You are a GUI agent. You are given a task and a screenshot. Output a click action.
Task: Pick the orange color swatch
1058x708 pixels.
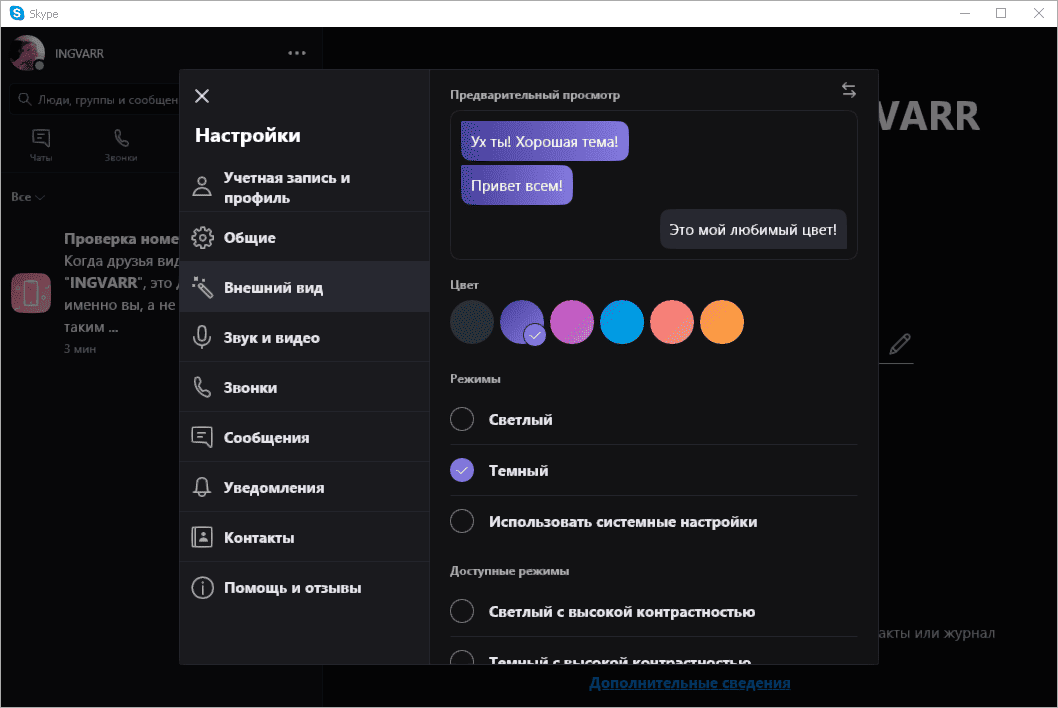click(722, 323)
